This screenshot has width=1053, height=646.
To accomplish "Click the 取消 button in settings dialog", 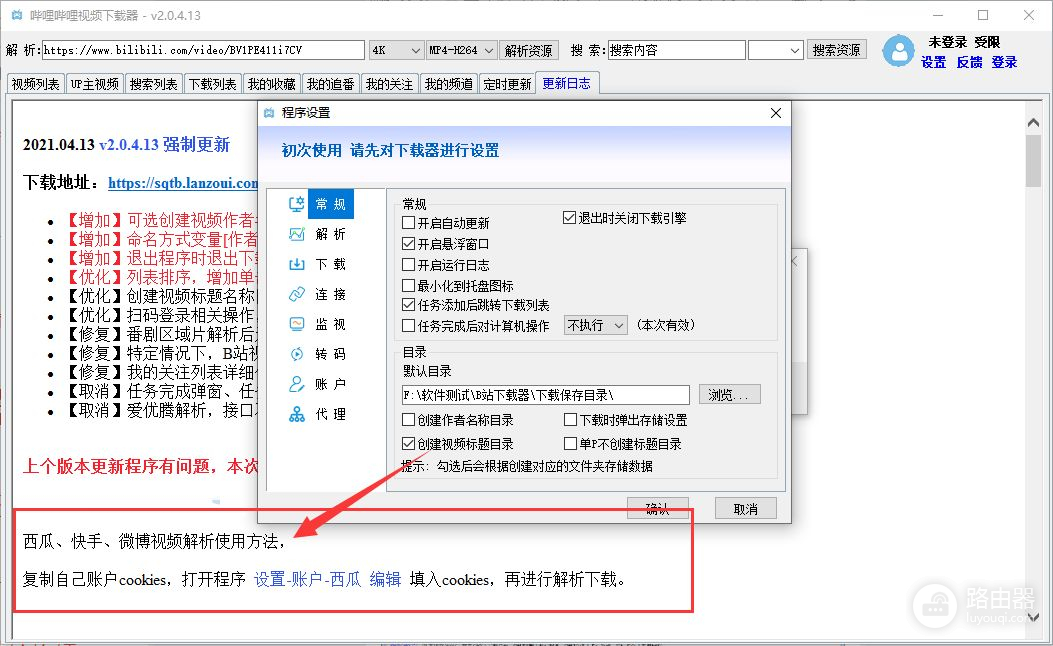I will (745, 508).
